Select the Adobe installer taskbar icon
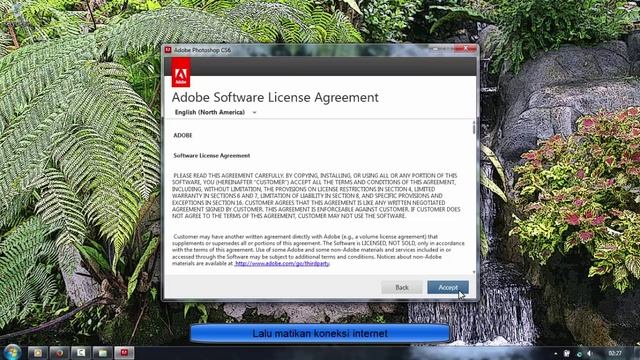 (x=124, y=353)
